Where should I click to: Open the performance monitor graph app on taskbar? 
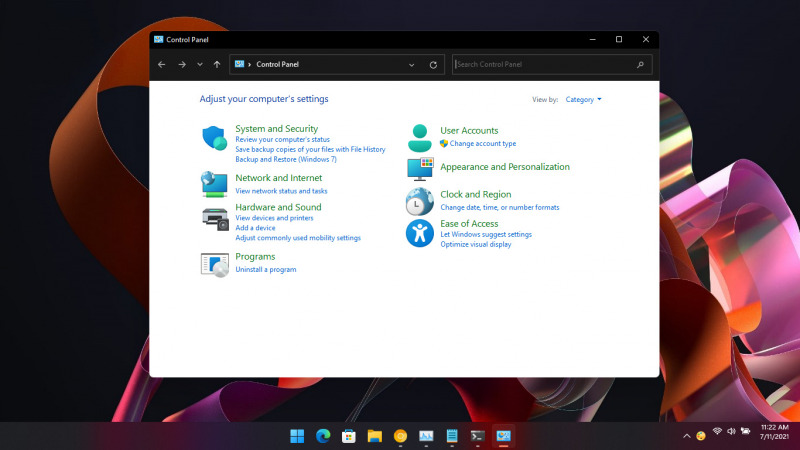[426, 436]
